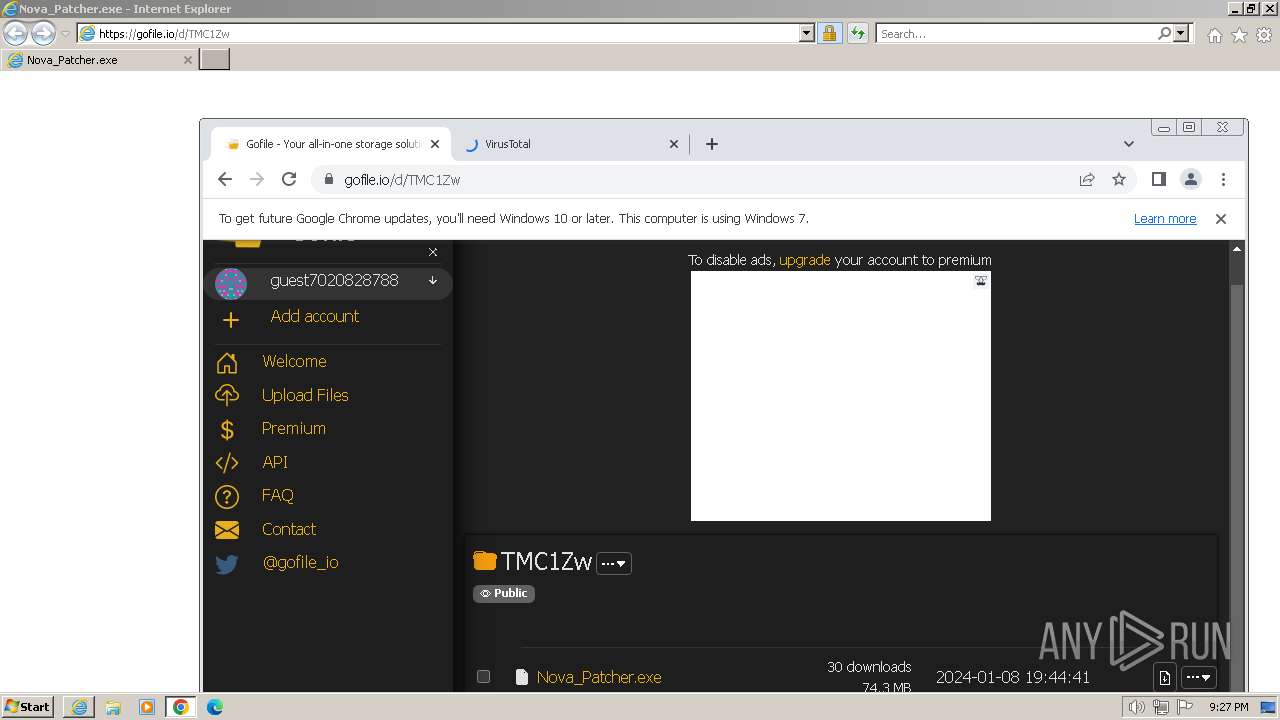Open IE search provider dropdown
This screenshot has height=720, width=1280.
(x=1181, y=33)
